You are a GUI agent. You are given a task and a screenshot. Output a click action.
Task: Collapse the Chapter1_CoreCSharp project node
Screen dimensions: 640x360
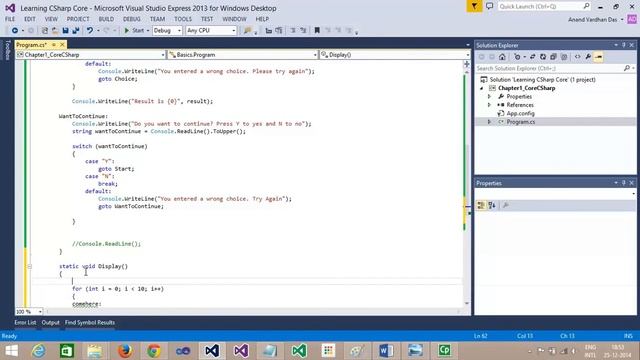tap(482, 88)
